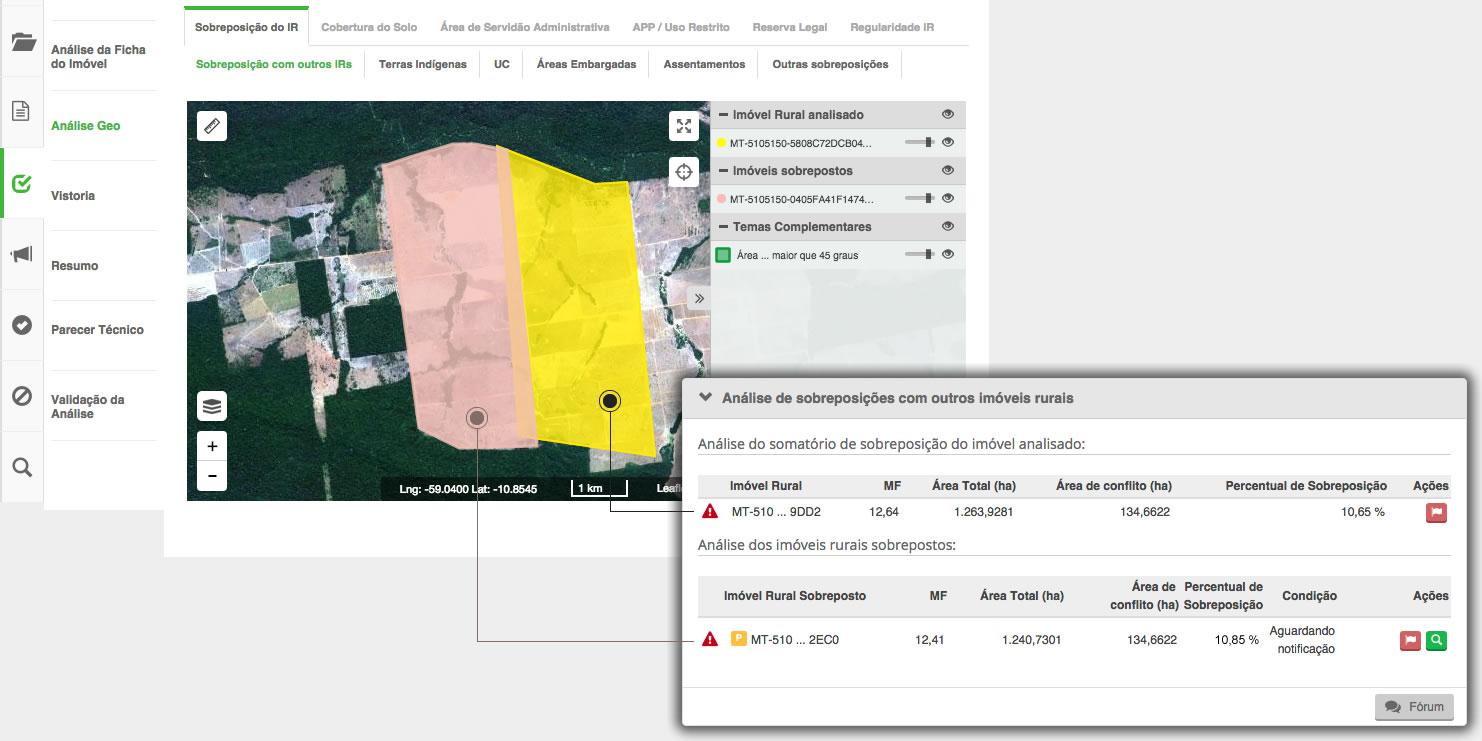Toggle visibility of MT-5105150-0405FA41F1474 layer

tap(947, 199)
